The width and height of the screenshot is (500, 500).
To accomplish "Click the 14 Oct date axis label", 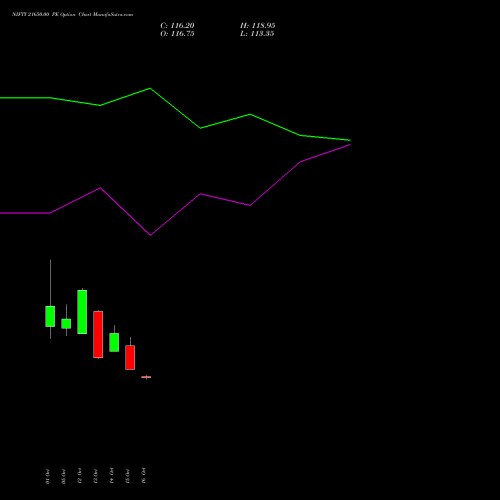I will point(112,475).
